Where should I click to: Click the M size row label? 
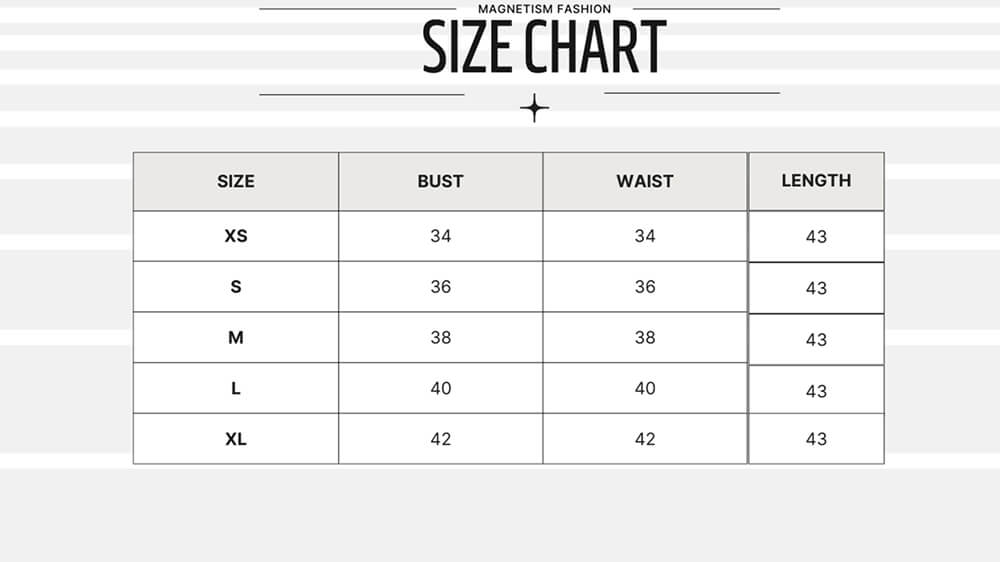point(236,338)
